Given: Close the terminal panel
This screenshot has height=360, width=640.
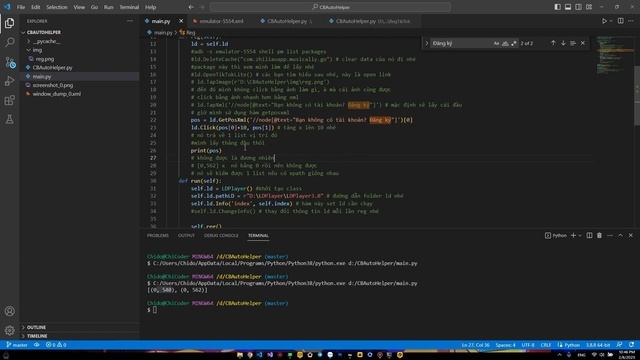Looking at the screenshot, I should (631, 236).
